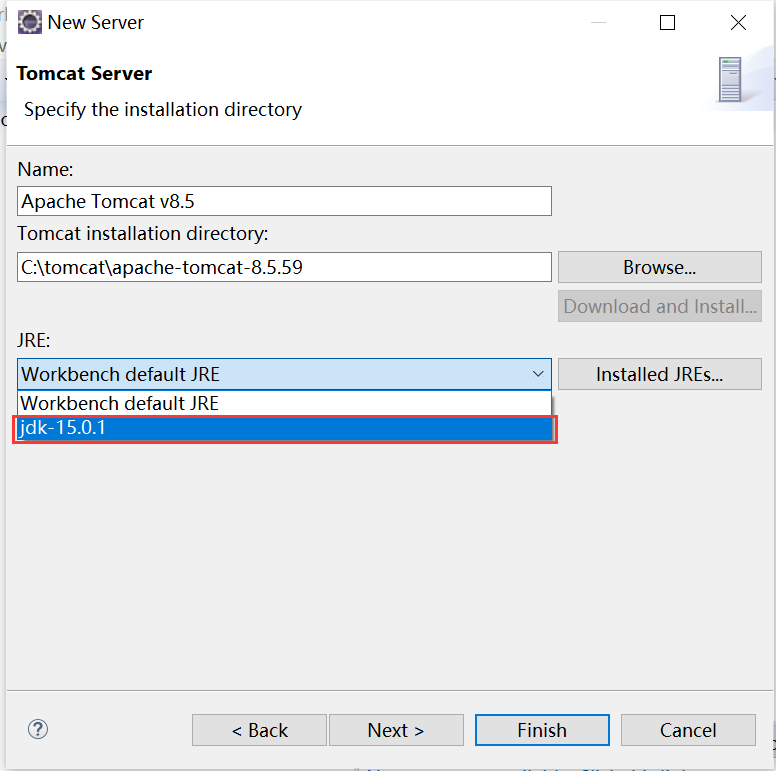Viewport: 776px width, 771px height.
Task: Open the help question mark icon
Action: tap(38, 729)
